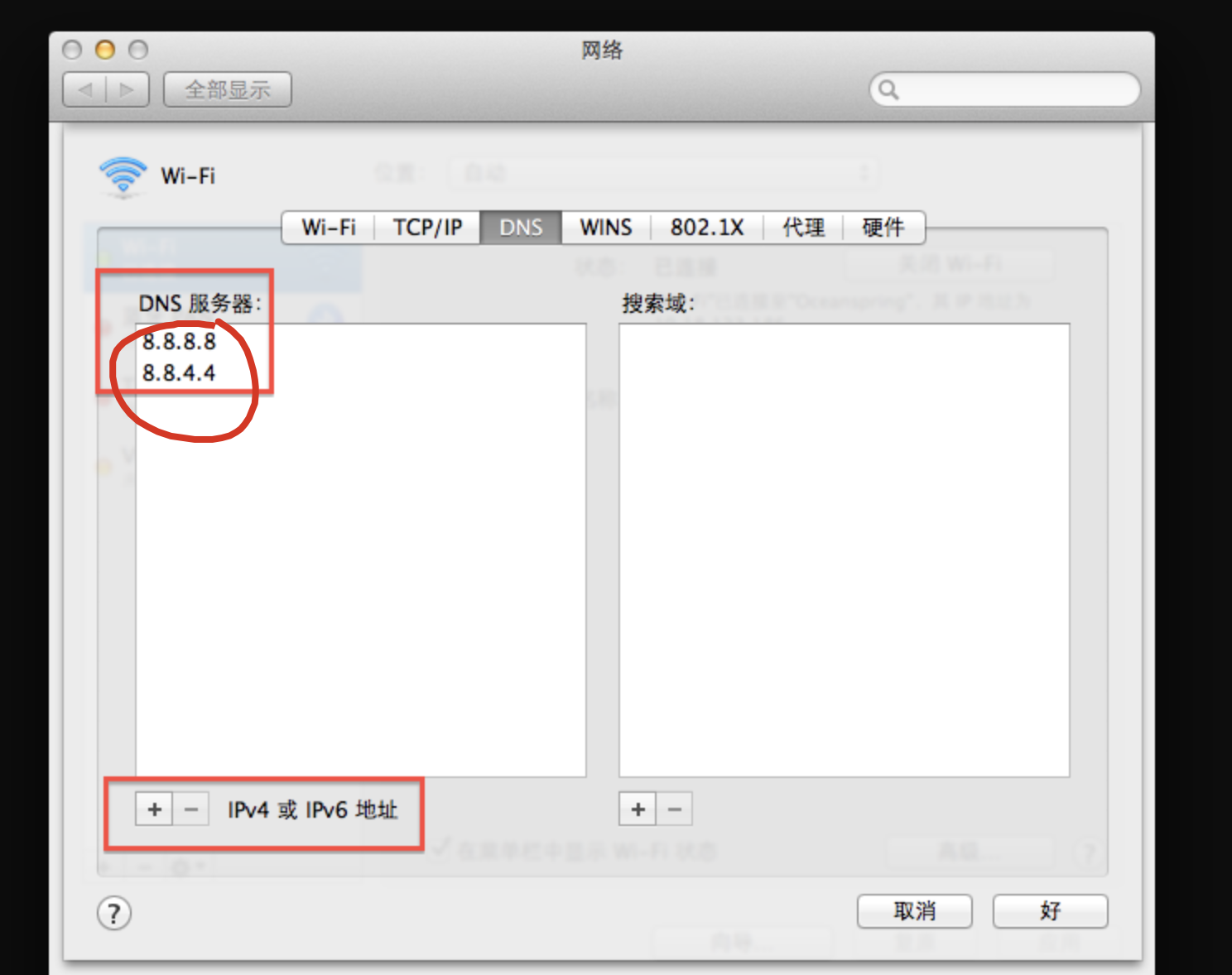Go forward with the right arrow button
This screenshot has height=975, width=1232.
128,89
